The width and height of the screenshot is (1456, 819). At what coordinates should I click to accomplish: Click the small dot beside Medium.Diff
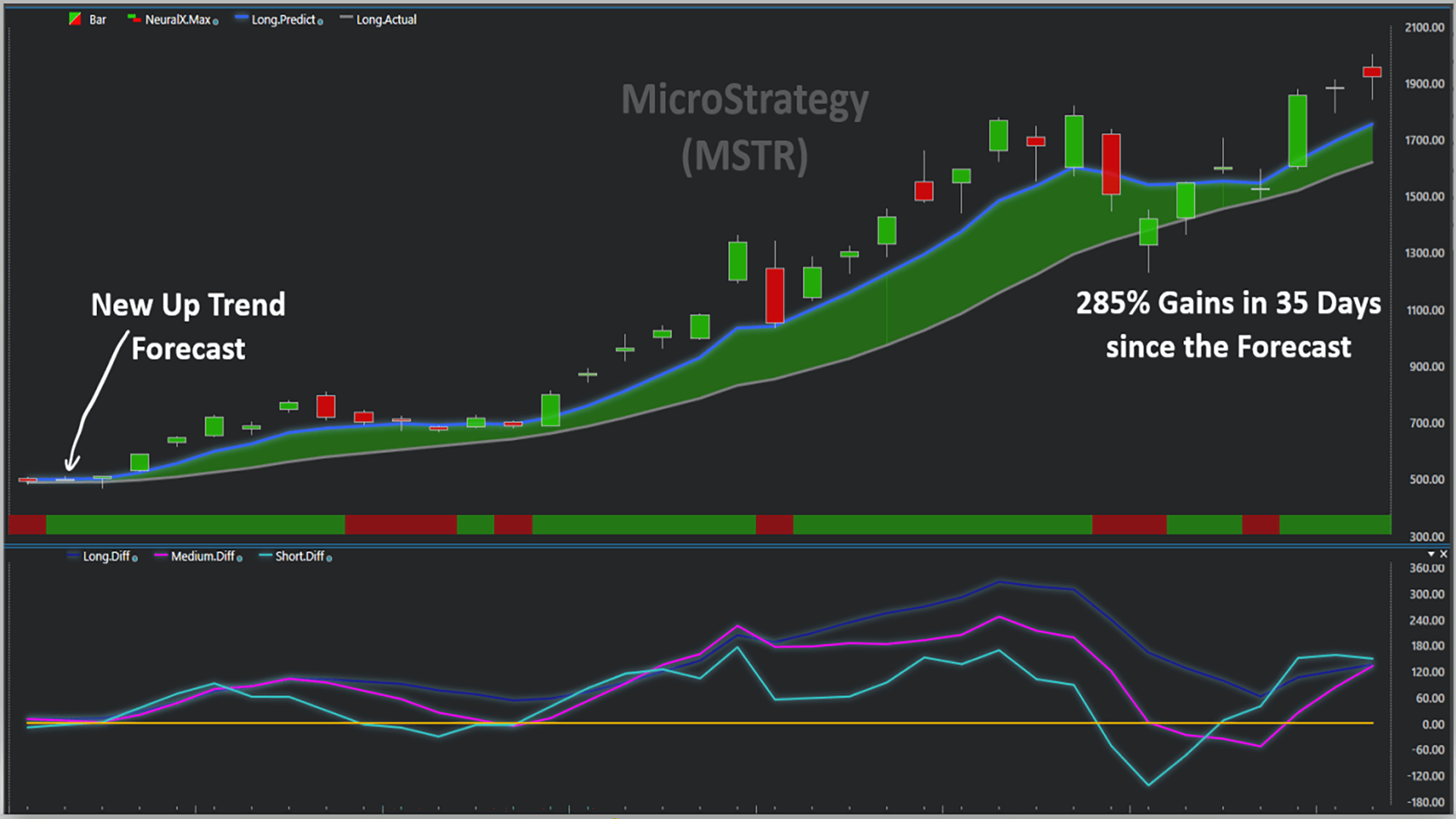click(x=240, y=559)
